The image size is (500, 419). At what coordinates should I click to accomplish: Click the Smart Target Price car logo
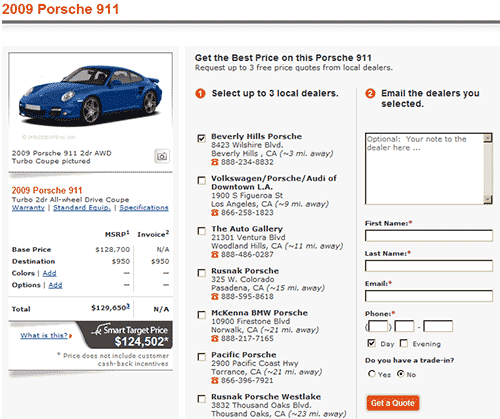(x=97, y=330)
